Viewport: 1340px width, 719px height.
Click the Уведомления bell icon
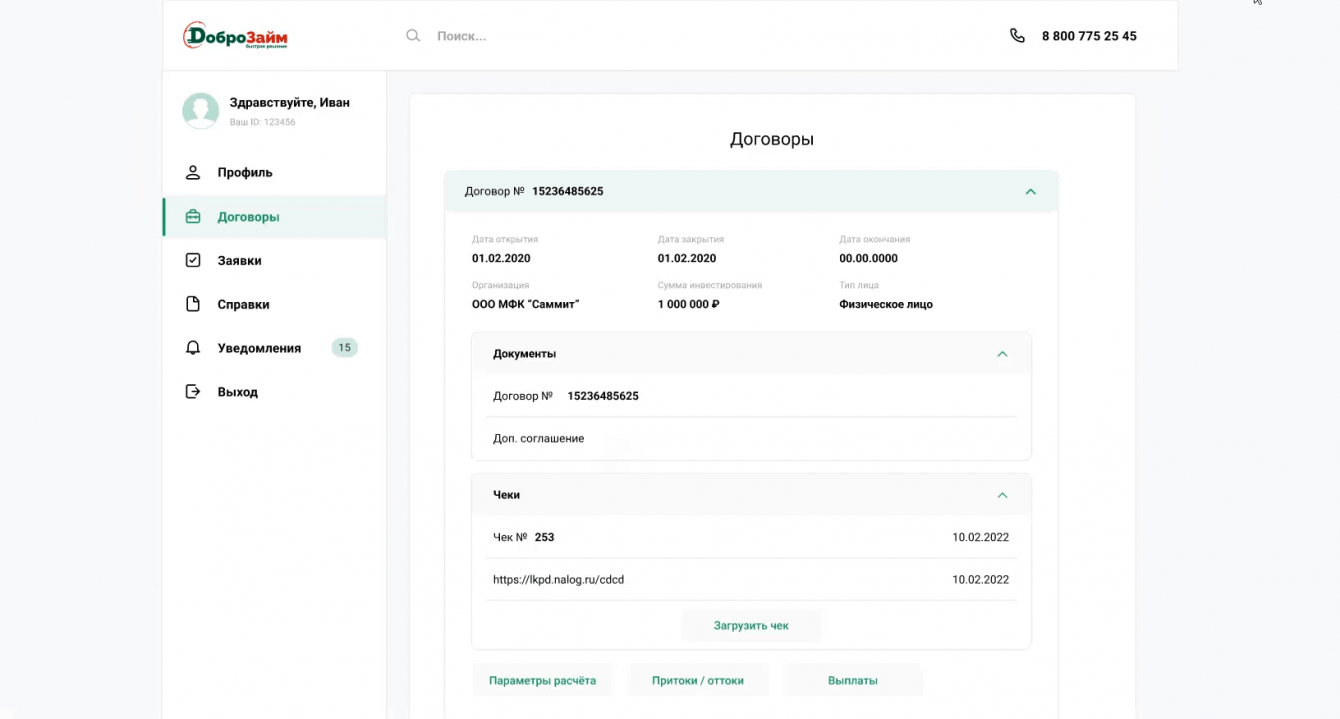(x=193, y=348)
